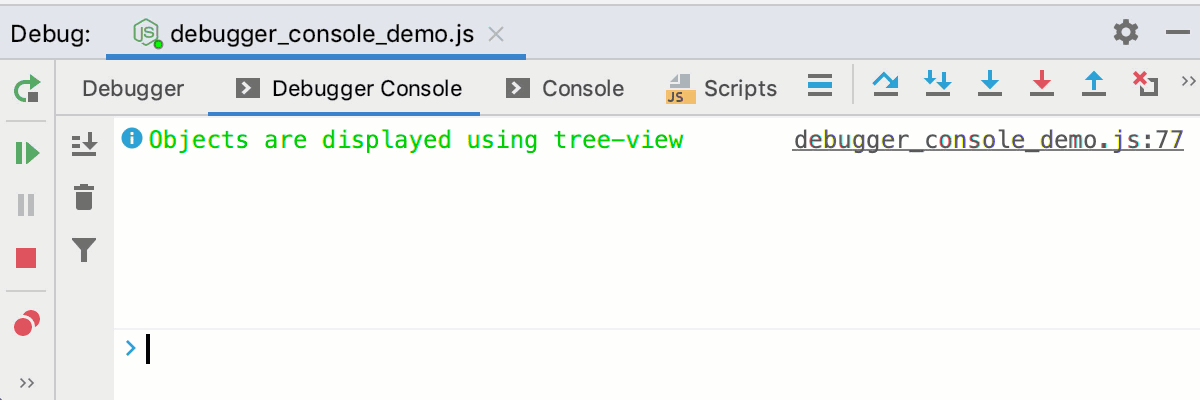Clear all console output with trash icon
Image resolution: width=1200 pixels, height=400 pixels.
coord(84,197)
